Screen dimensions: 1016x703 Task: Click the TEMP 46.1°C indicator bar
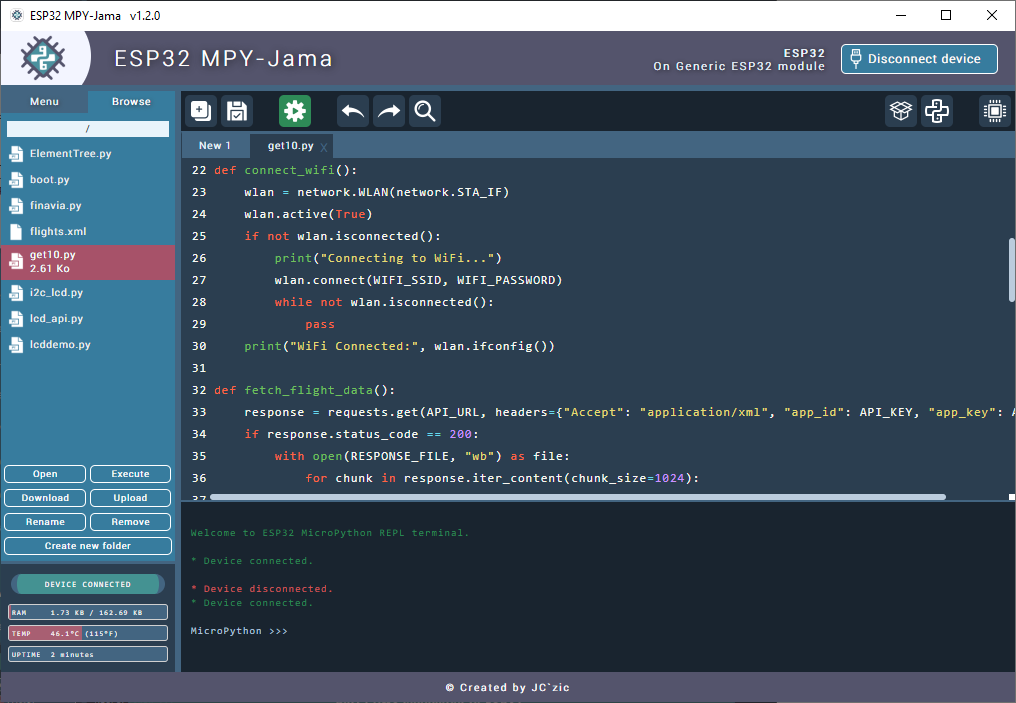click(87, 634)
